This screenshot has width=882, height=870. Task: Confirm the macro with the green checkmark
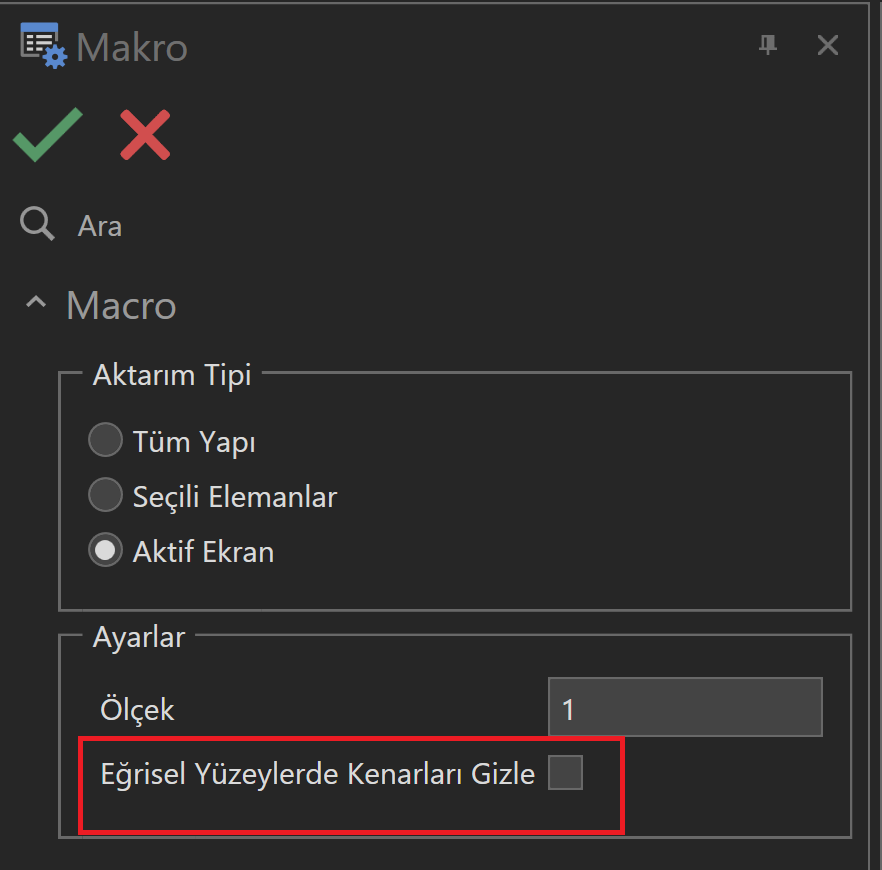click(x=47, y=134)
